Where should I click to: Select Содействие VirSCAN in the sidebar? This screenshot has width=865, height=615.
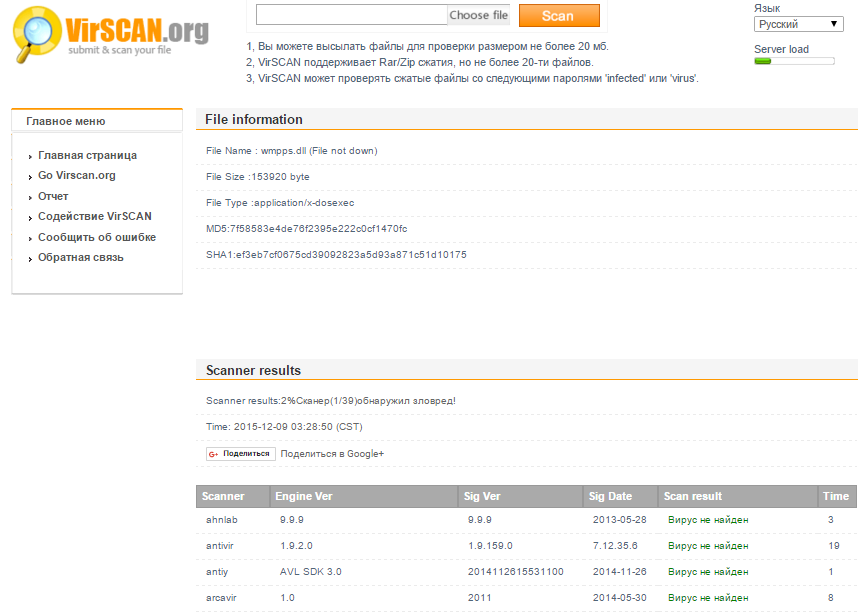point(94,216)
